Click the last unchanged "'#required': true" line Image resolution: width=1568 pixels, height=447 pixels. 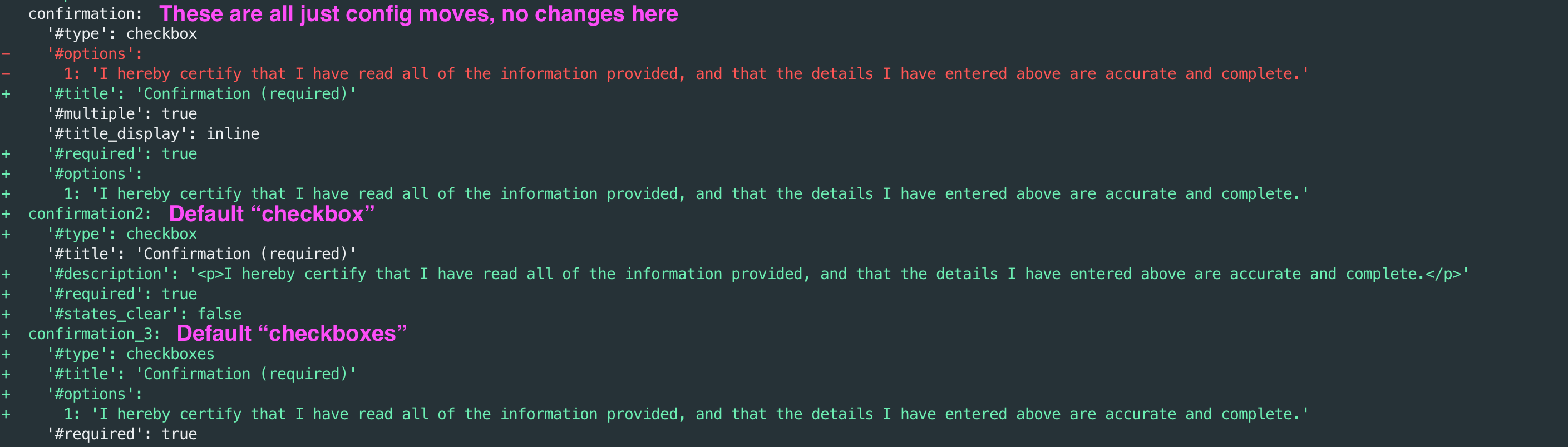click(122, 434)
